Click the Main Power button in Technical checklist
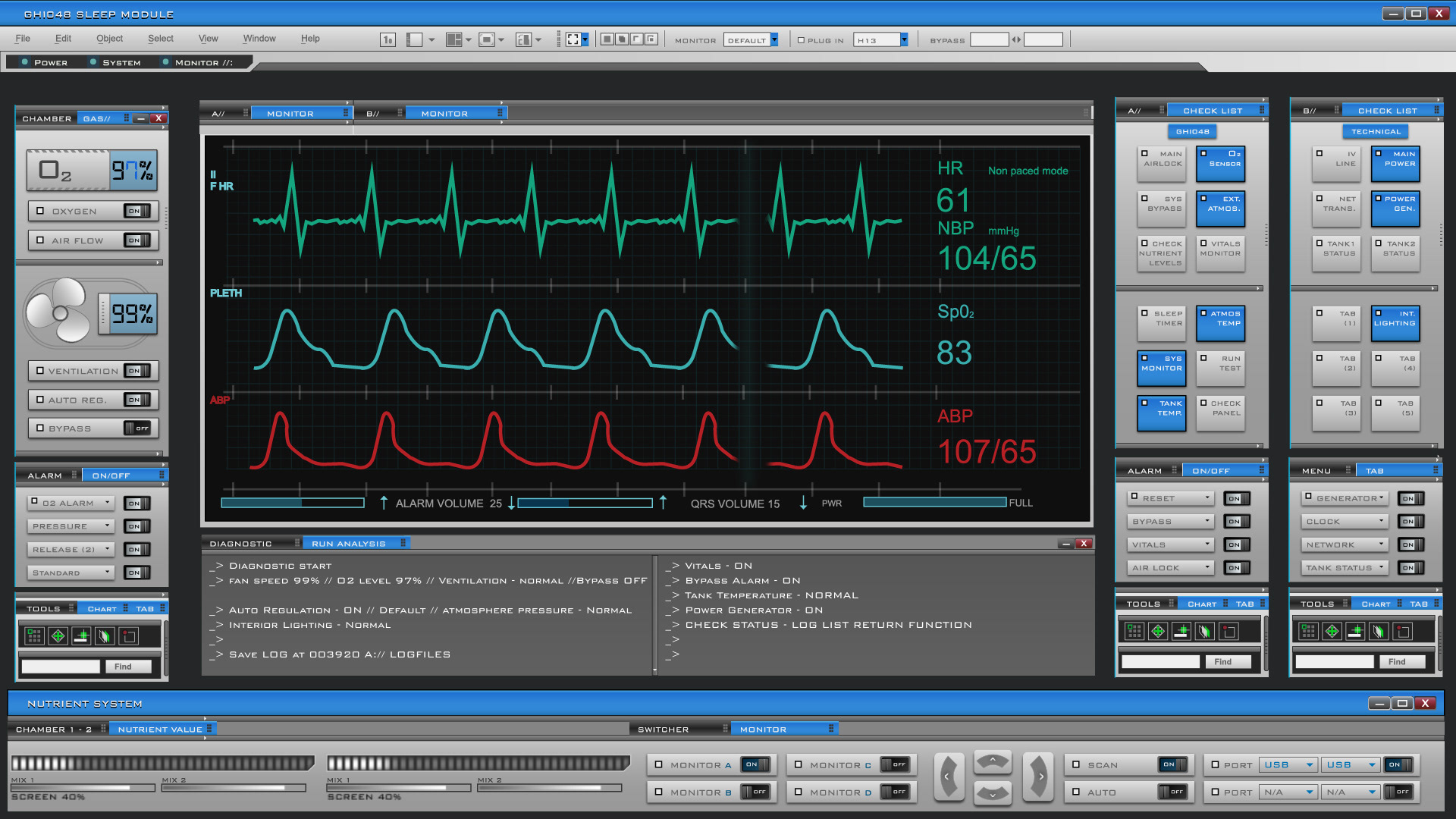1456x819 pixels. pyautogui.click(x=1395, y=164)
